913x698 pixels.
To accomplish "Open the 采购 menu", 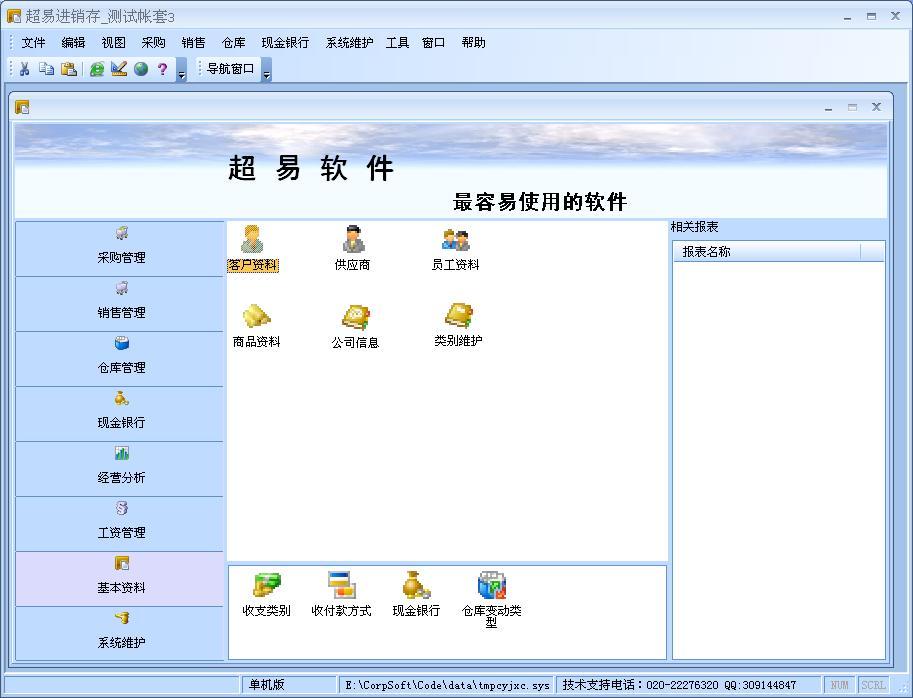I will pyautogui.click(x=153, y=42).
